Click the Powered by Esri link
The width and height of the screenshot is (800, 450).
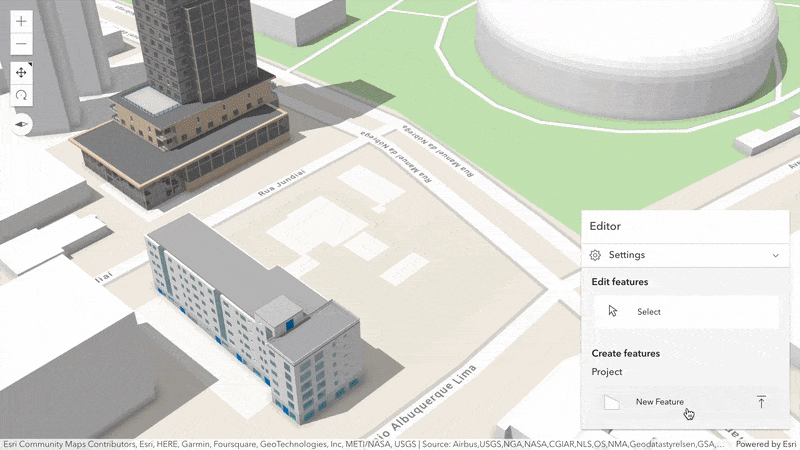(x=766, y=444)
